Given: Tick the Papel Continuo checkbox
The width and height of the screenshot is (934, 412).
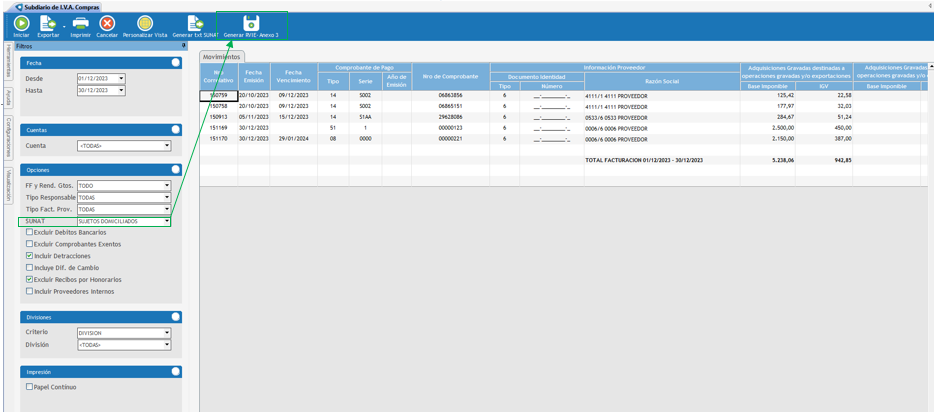Looking at the screenshot, I should (29, 387).
